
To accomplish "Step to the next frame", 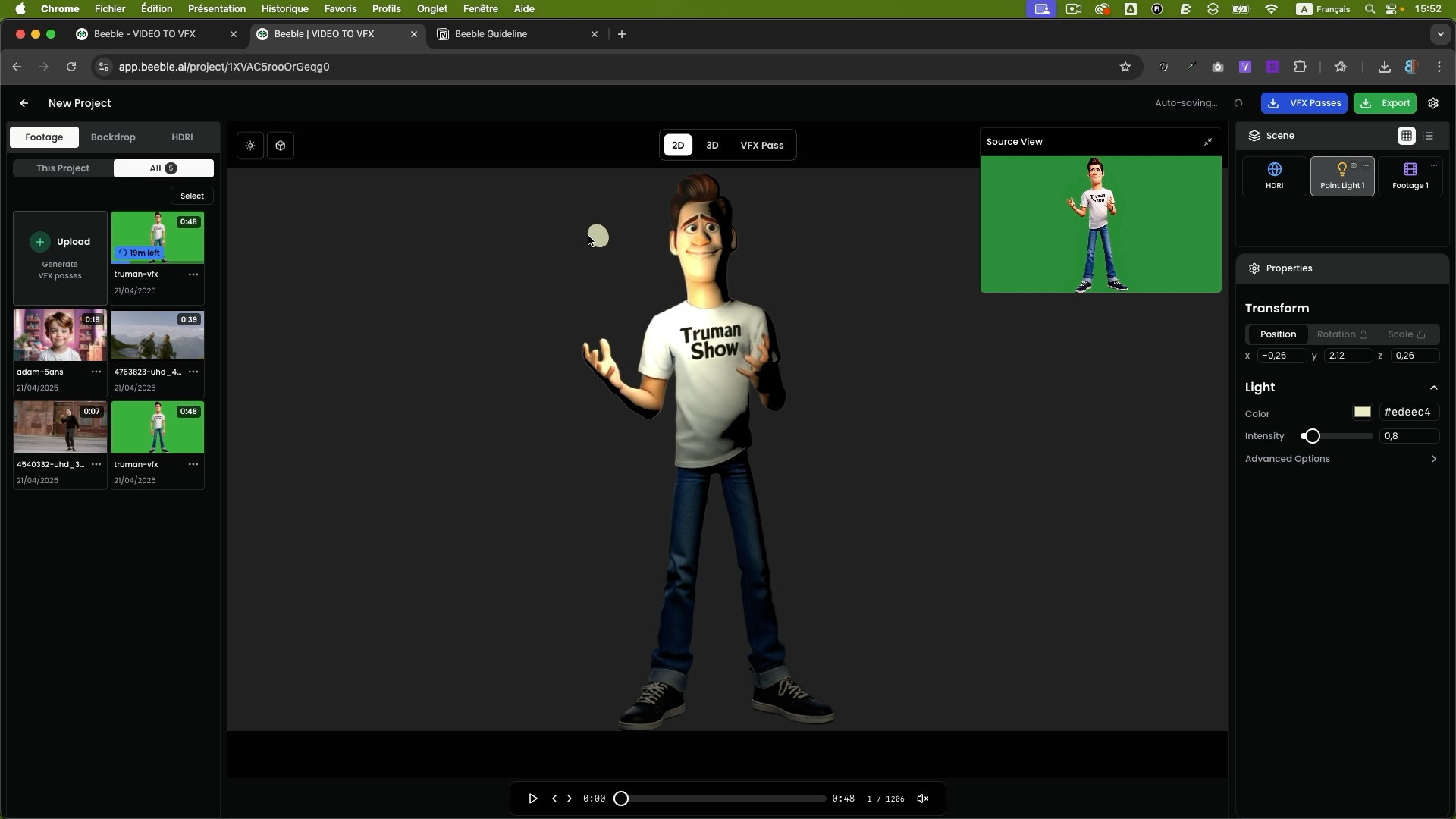I will tap(570, 799).
